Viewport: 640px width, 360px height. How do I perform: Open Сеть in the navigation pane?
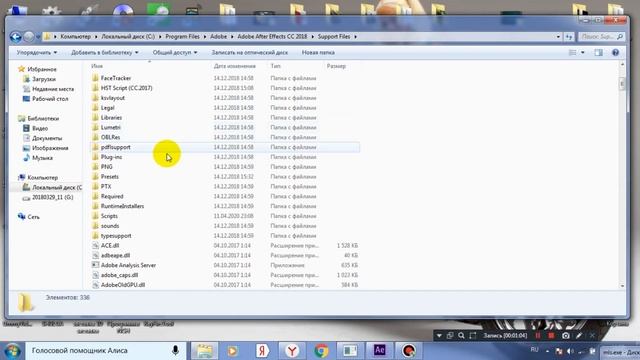[x=33, y=217]
